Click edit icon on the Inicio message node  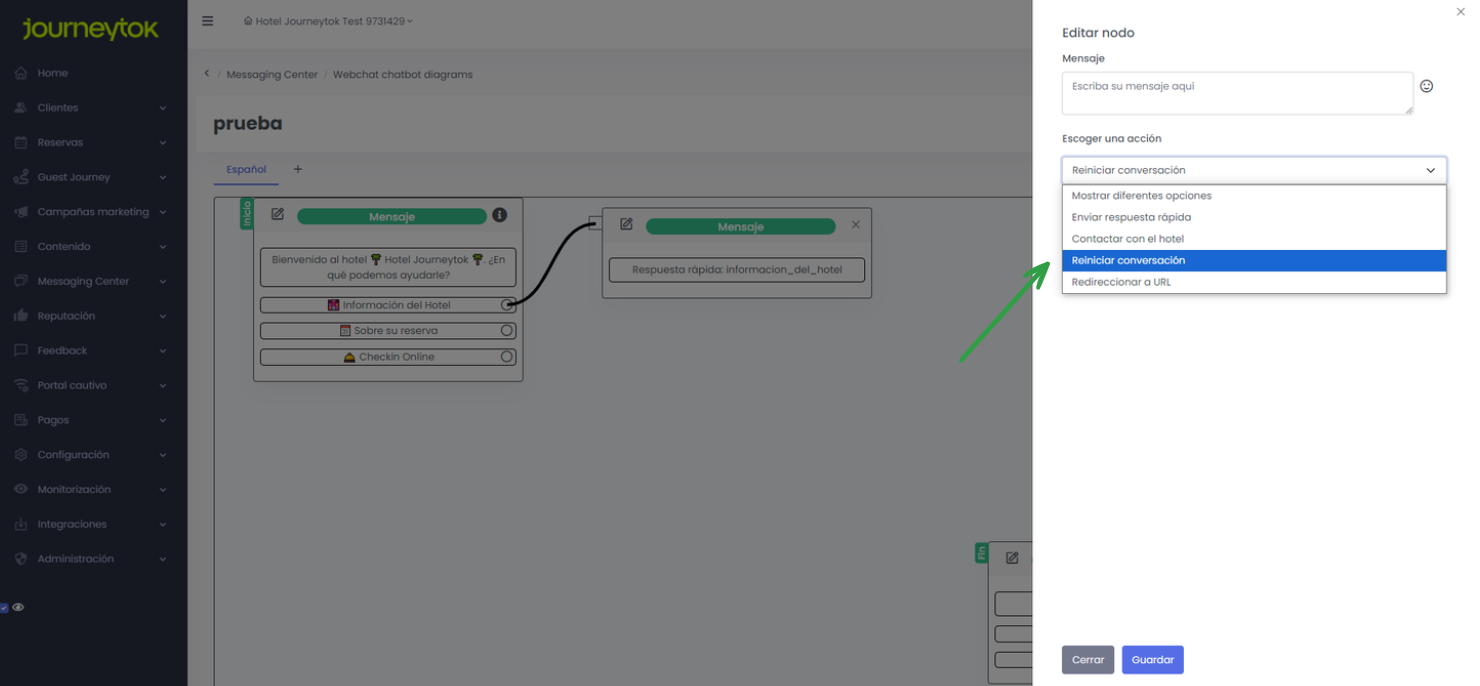pyautogui.click(x=278, y=215)
